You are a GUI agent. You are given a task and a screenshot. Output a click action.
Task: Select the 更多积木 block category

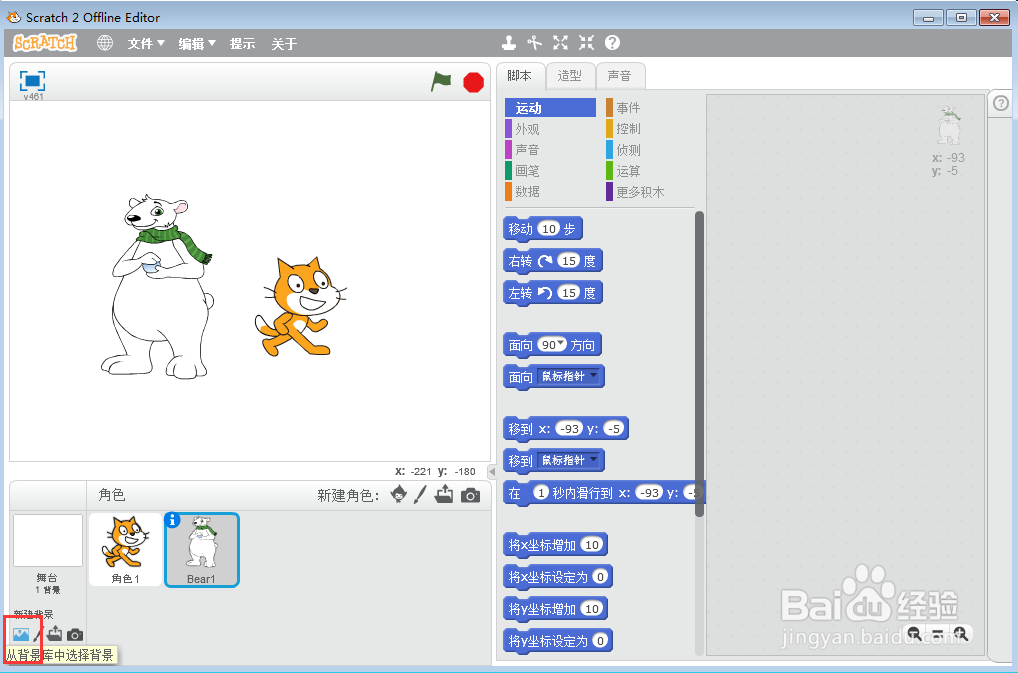(649, 192)
